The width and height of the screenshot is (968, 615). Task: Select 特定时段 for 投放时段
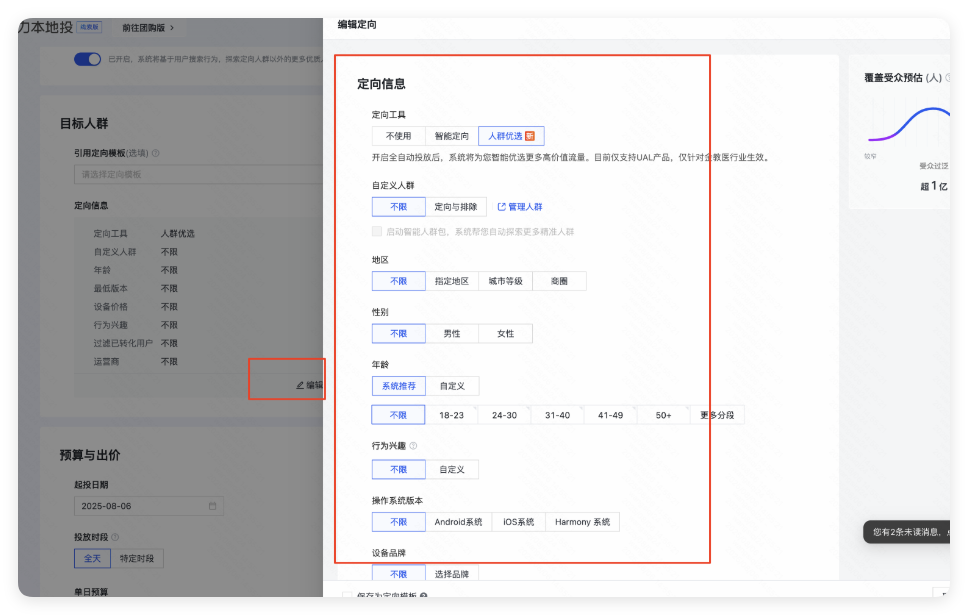(136, 558)
